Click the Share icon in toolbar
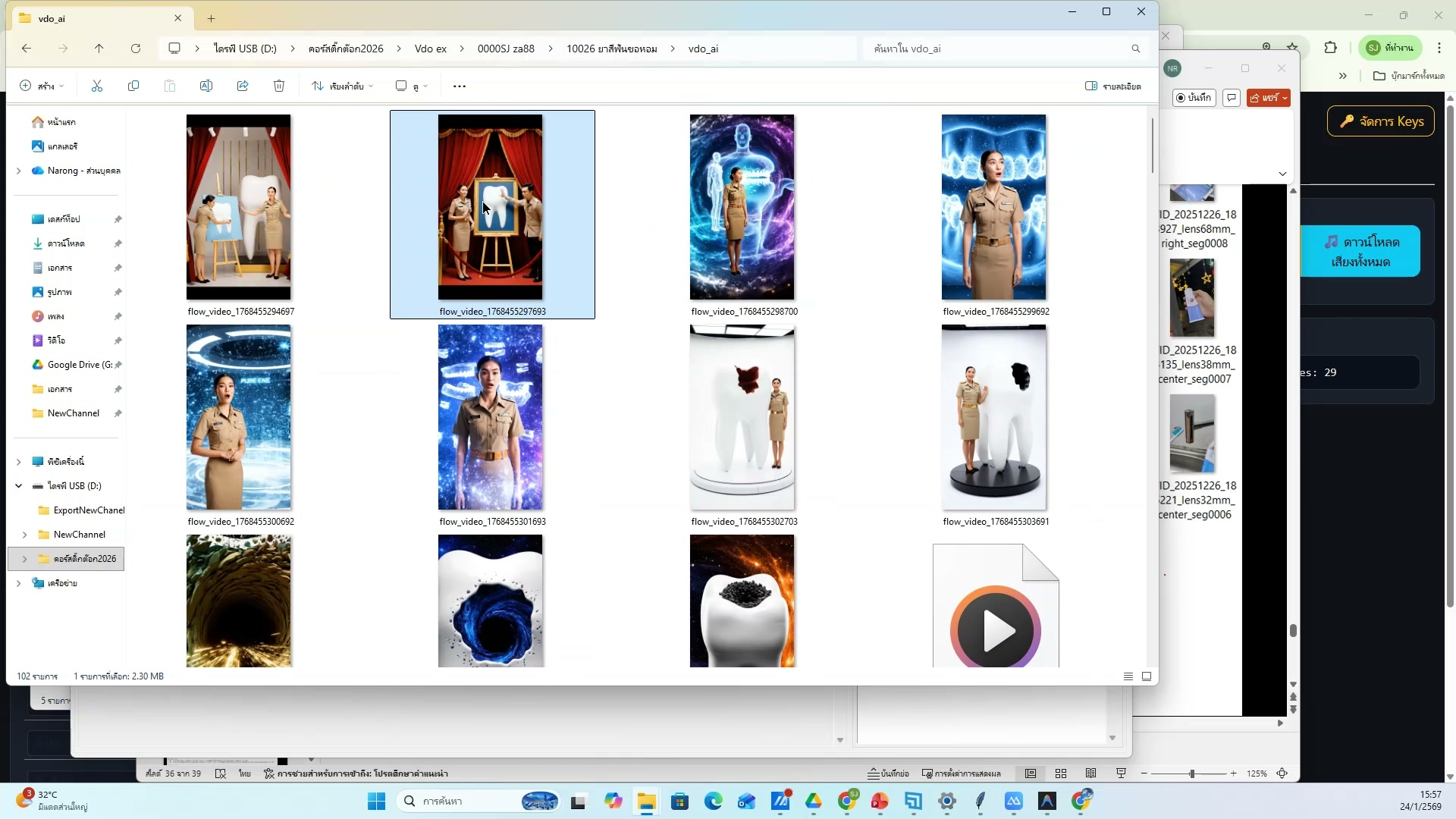The height and width of the screenshot is (819, 1456). point(243,86)
